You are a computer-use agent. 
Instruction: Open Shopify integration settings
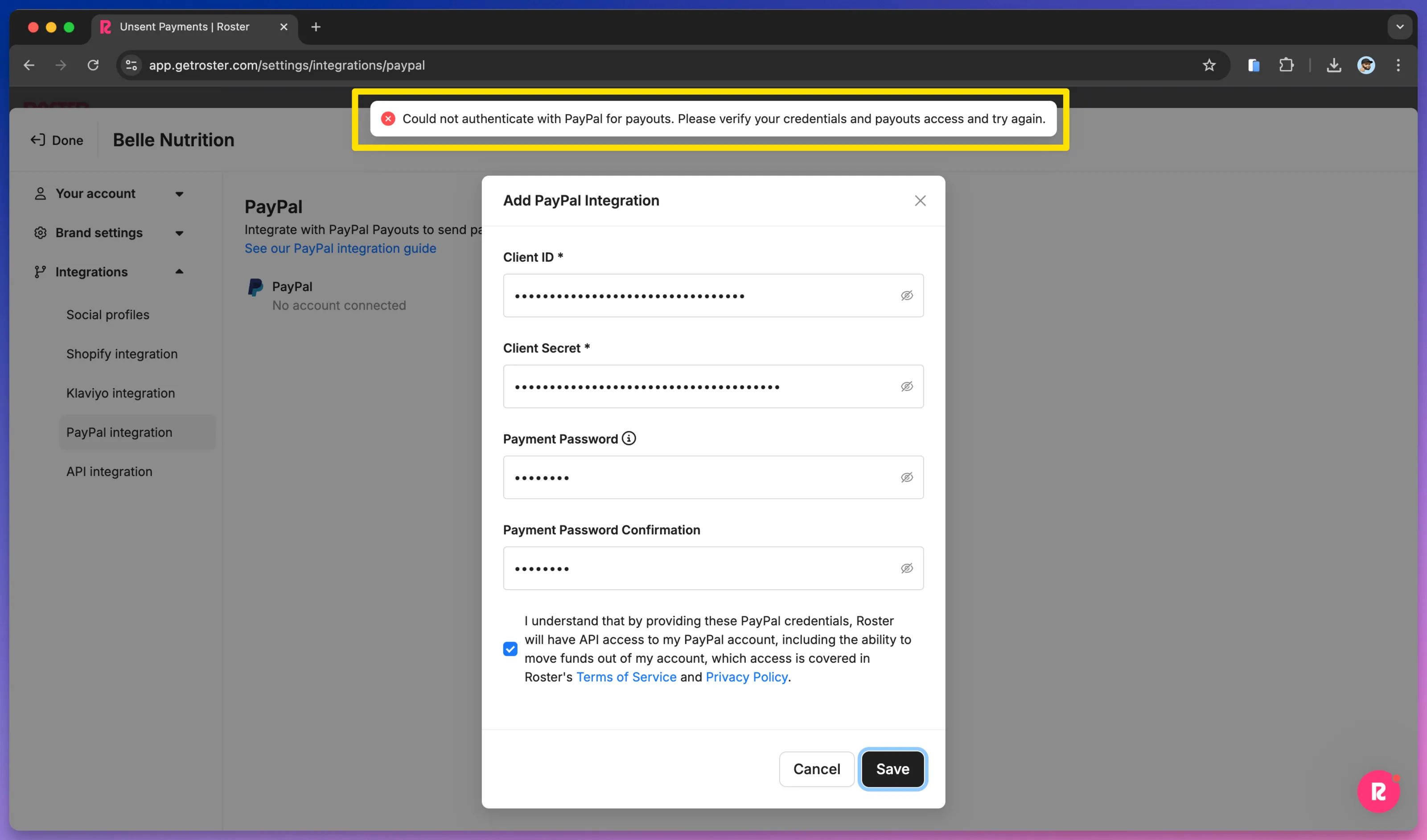point(122,354)
